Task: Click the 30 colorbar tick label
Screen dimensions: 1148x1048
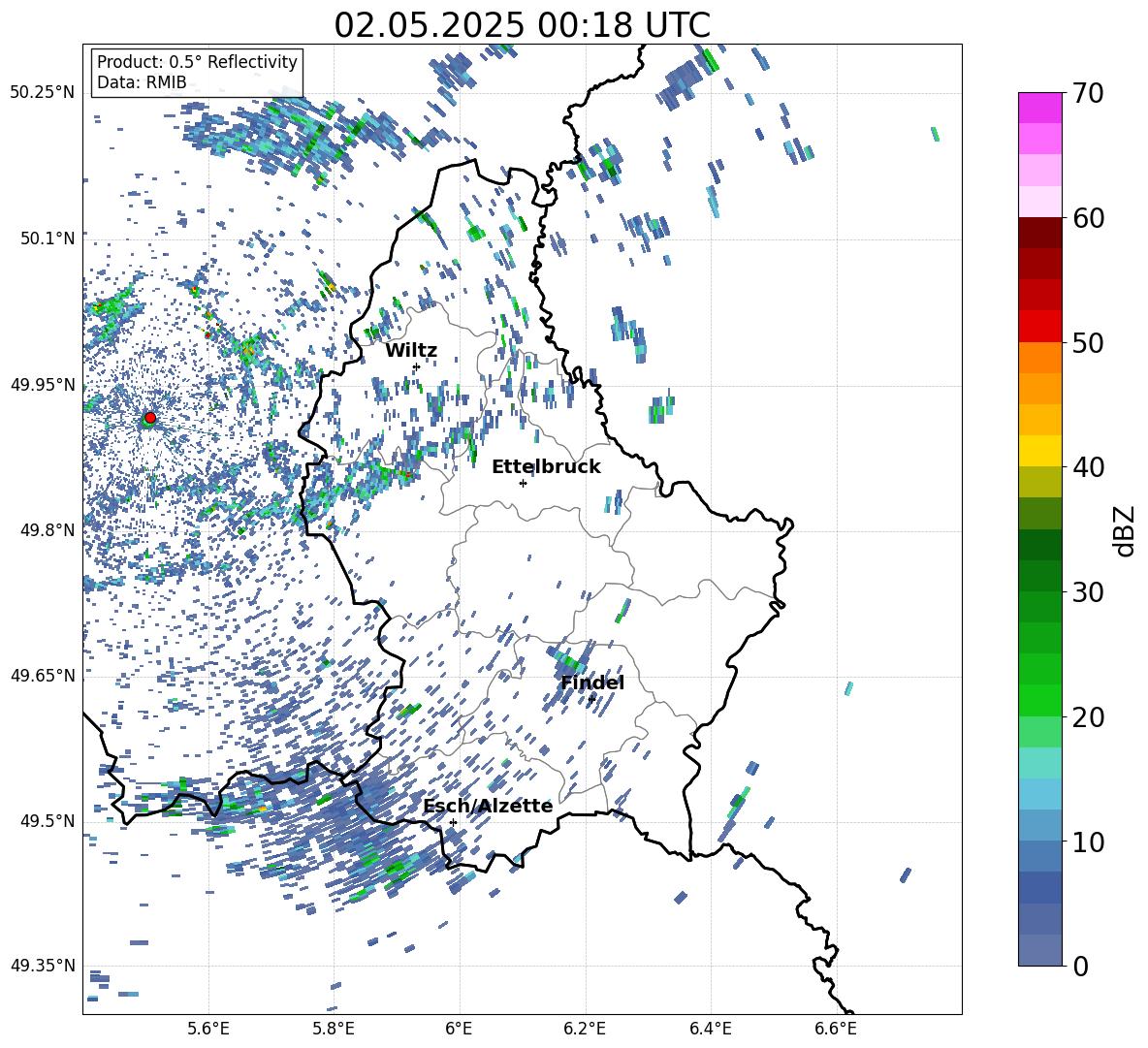Action: tap(1088, 592)
